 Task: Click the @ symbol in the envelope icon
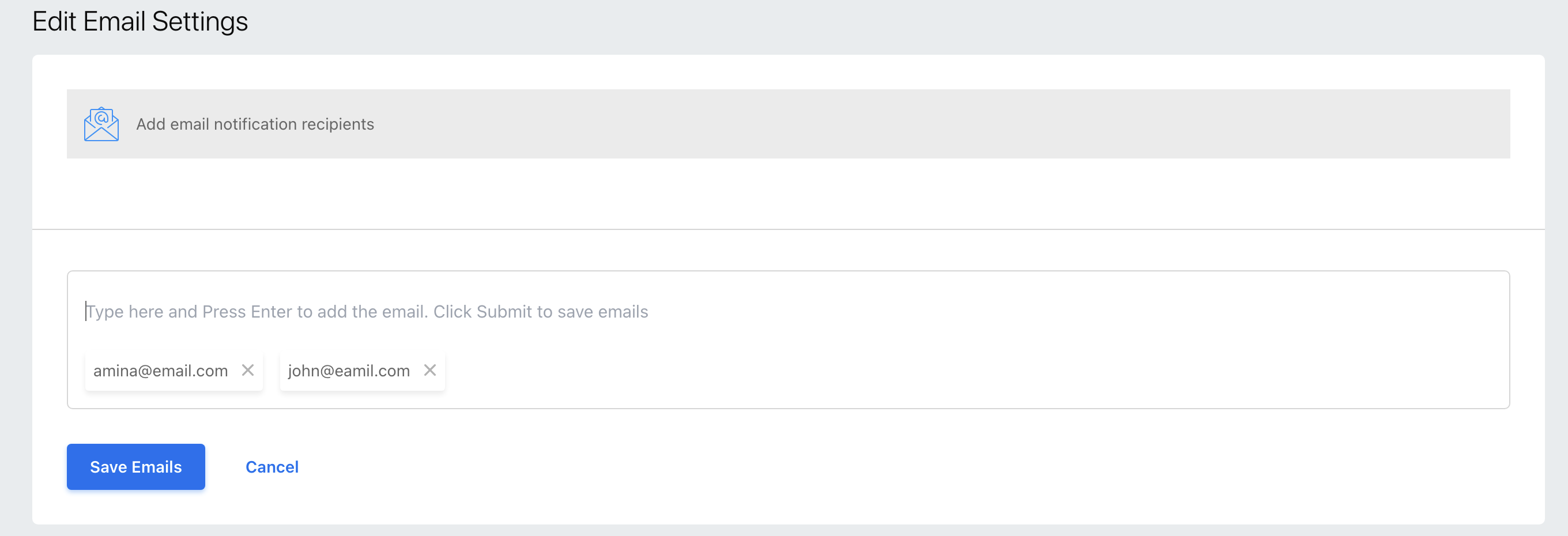(x=101, y=117)
